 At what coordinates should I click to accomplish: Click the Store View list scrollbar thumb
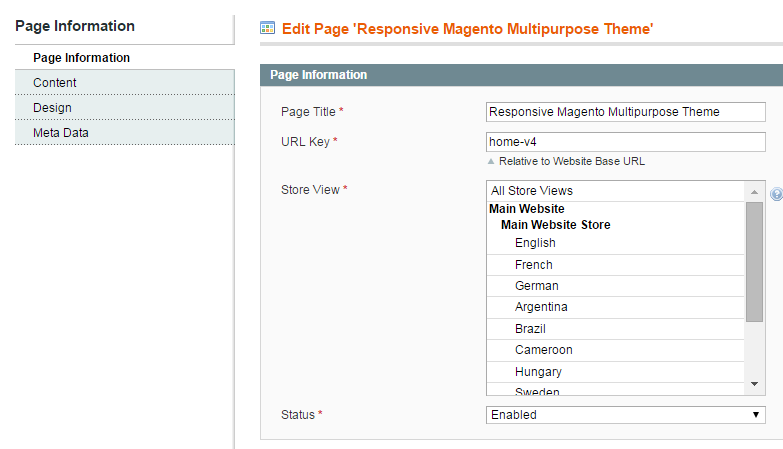coord(754,262)
